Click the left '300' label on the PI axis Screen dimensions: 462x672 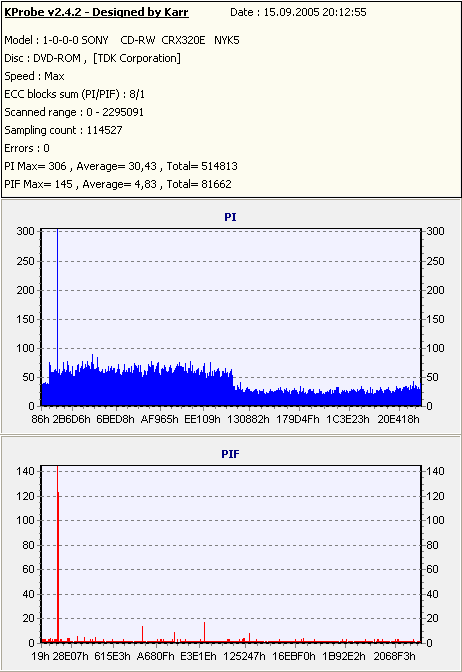tap(25, 231)
